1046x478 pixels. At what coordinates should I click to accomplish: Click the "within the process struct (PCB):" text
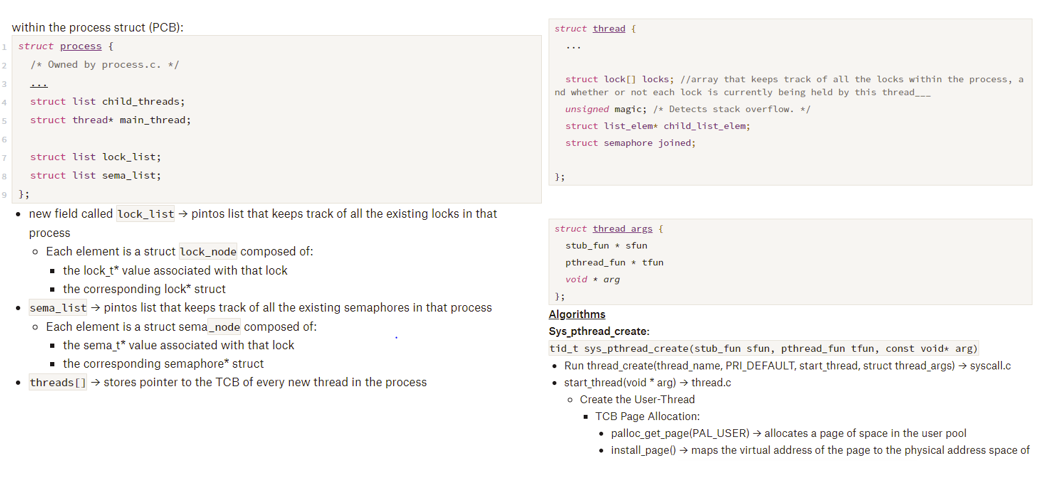tap(97, 27)
